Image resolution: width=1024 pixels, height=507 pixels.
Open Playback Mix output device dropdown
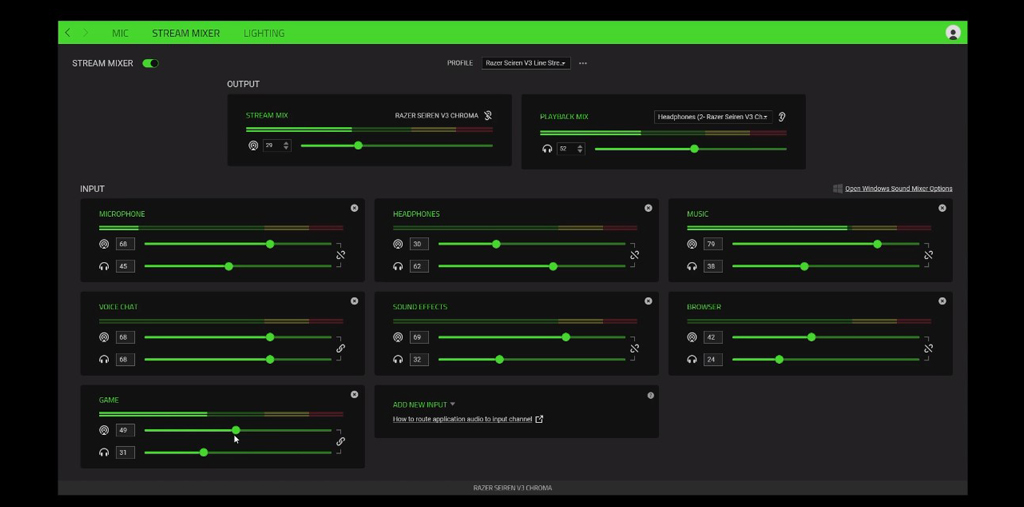(x=713, y=117)
